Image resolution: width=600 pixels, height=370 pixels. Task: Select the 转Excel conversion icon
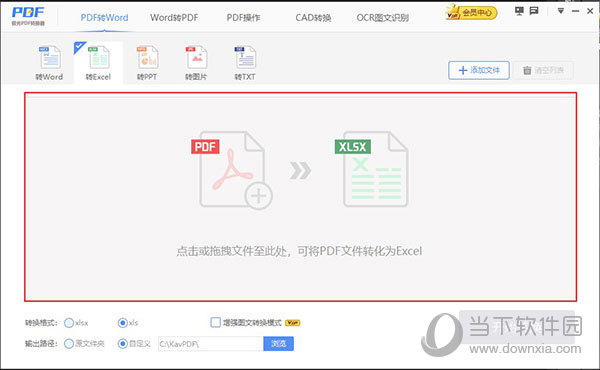pos(98,63)
